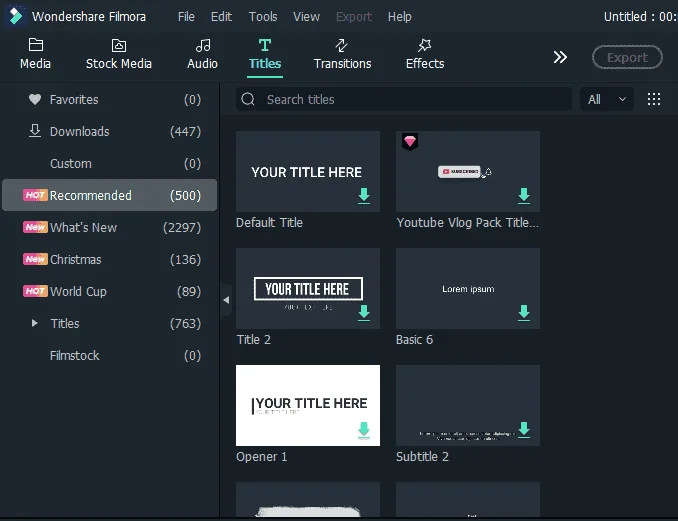
Task: Select the Titles T icon tab
Action: [x=265, y=45]
